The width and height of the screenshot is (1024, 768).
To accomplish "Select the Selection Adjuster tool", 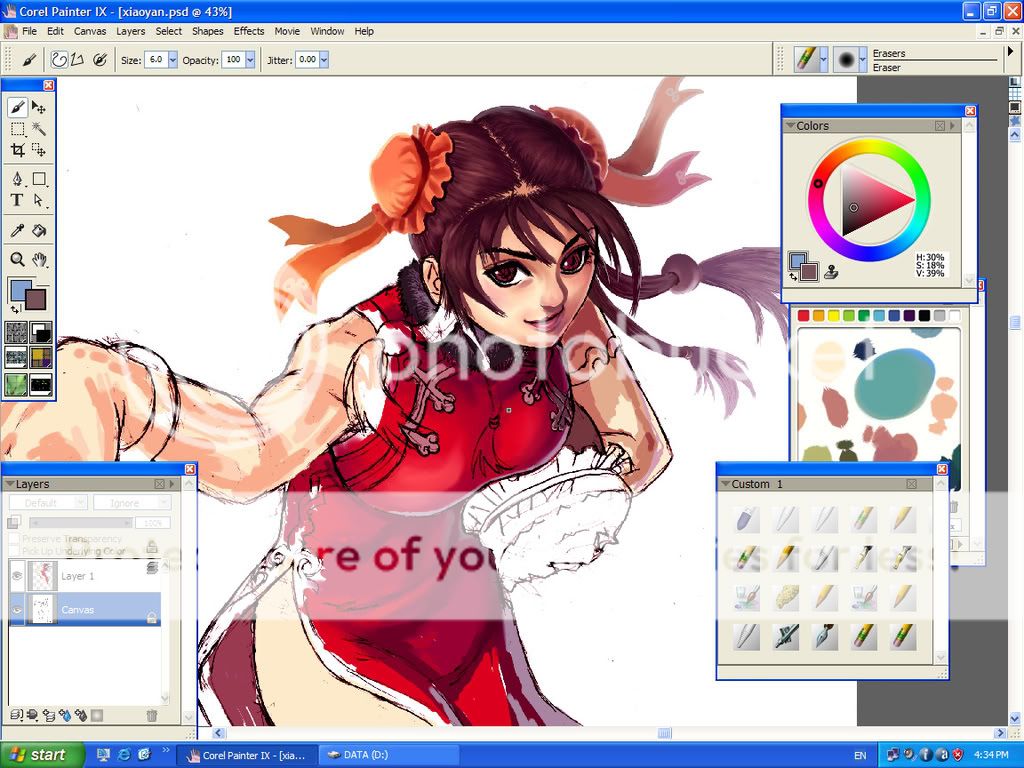I will [x=39, y=150].
